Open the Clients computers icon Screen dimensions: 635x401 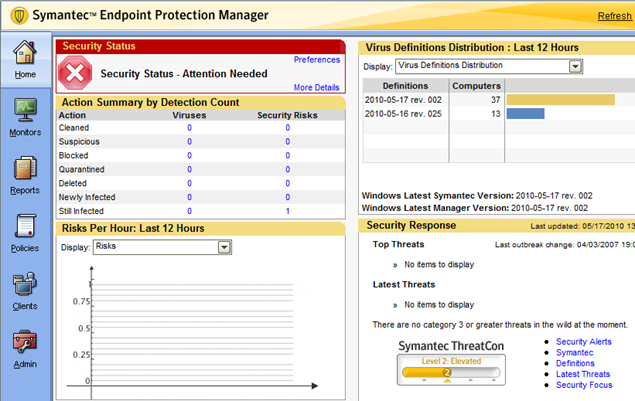click(x=25, y=284)
